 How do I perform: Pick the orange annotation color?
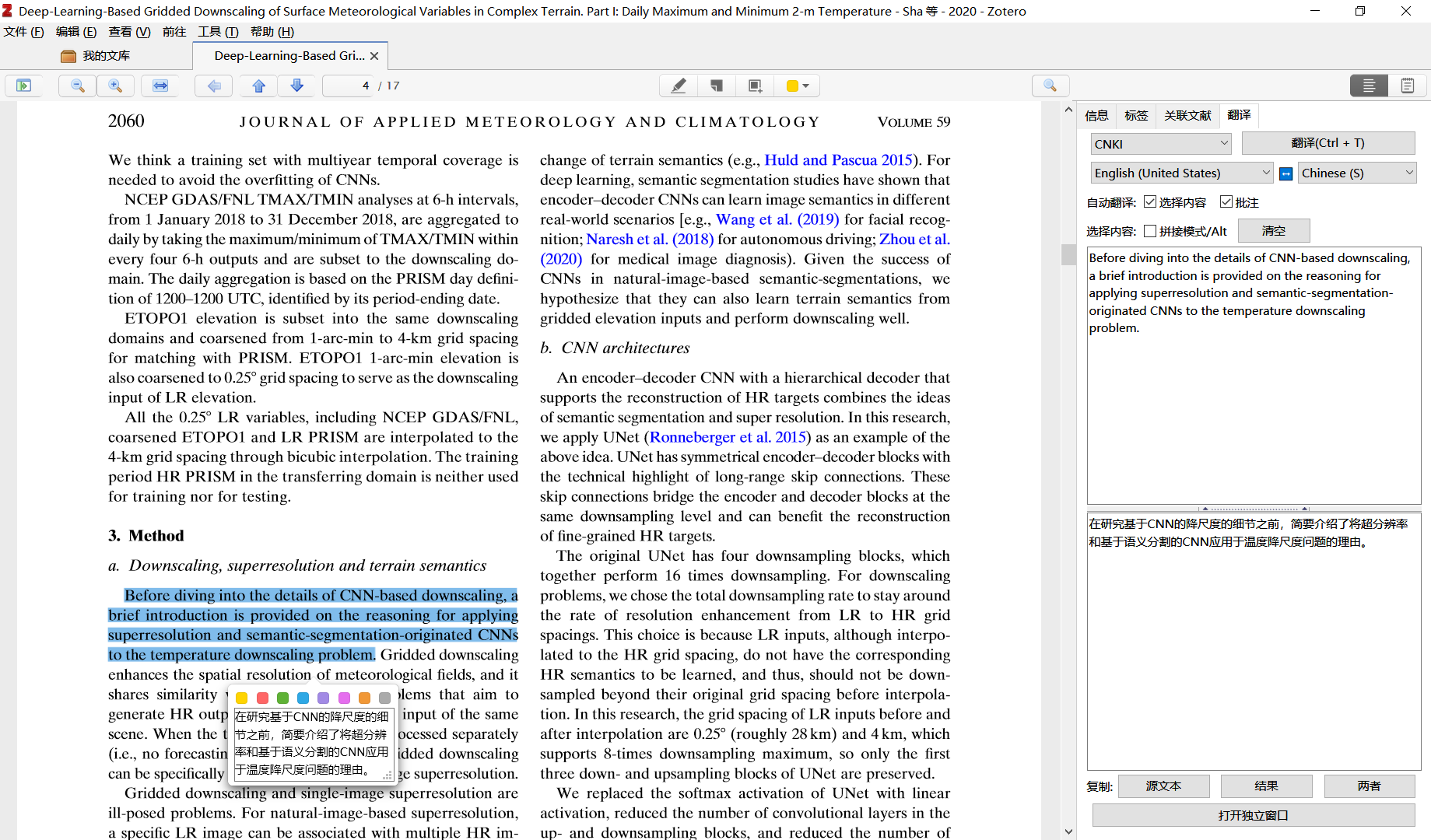[364, 698]
